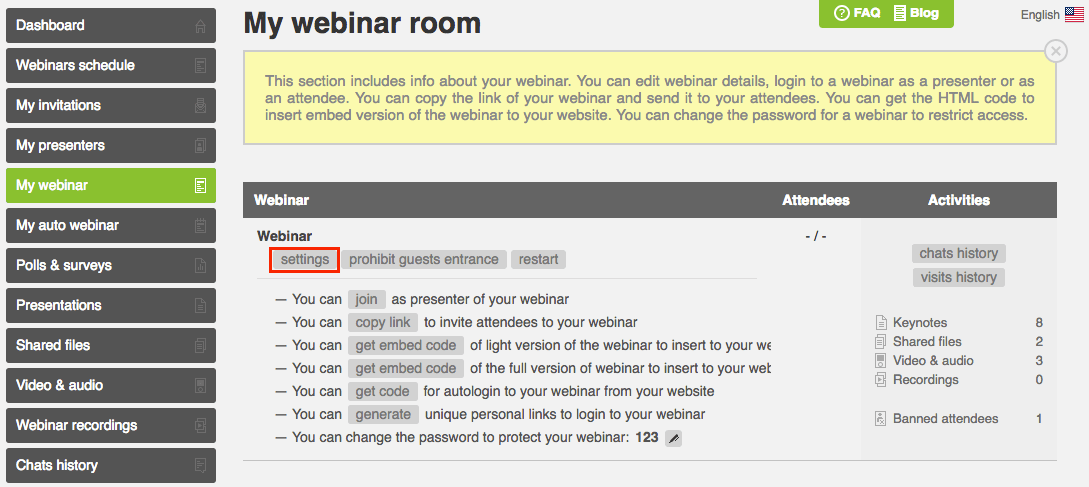Close the yellow info box
Viewport: 1089px width, 487px height.
[1055, 51]
